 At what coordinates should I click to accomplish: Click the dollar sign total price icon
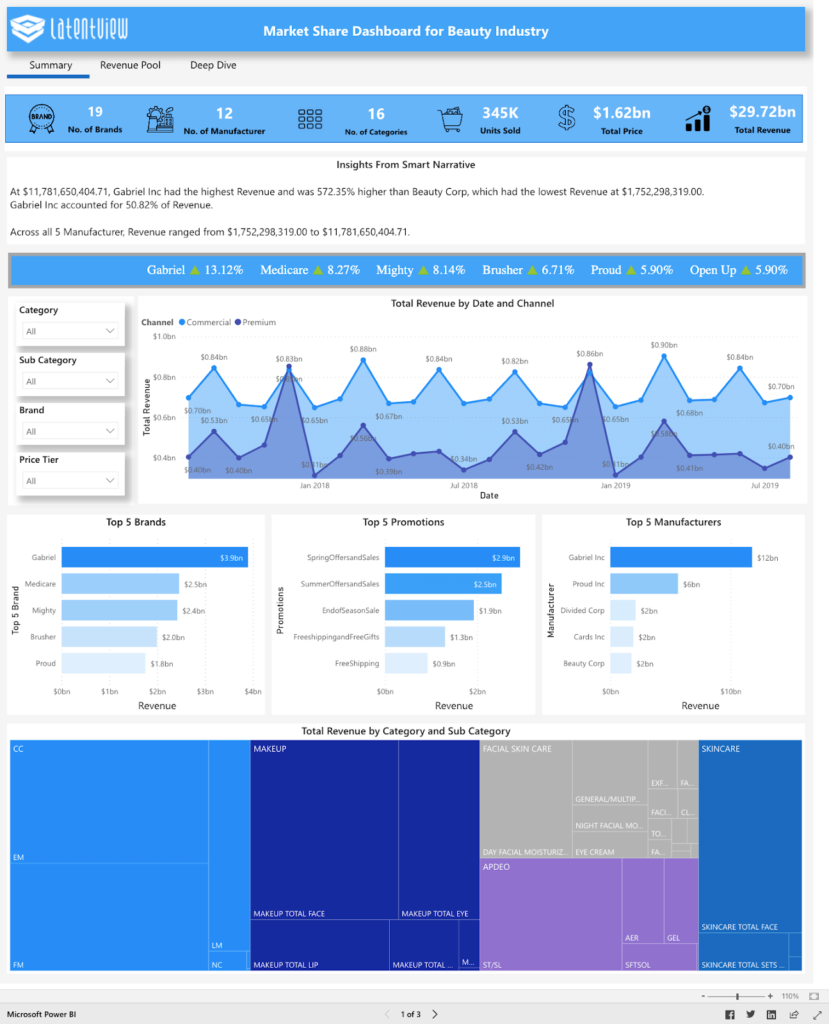coord(567,118)
